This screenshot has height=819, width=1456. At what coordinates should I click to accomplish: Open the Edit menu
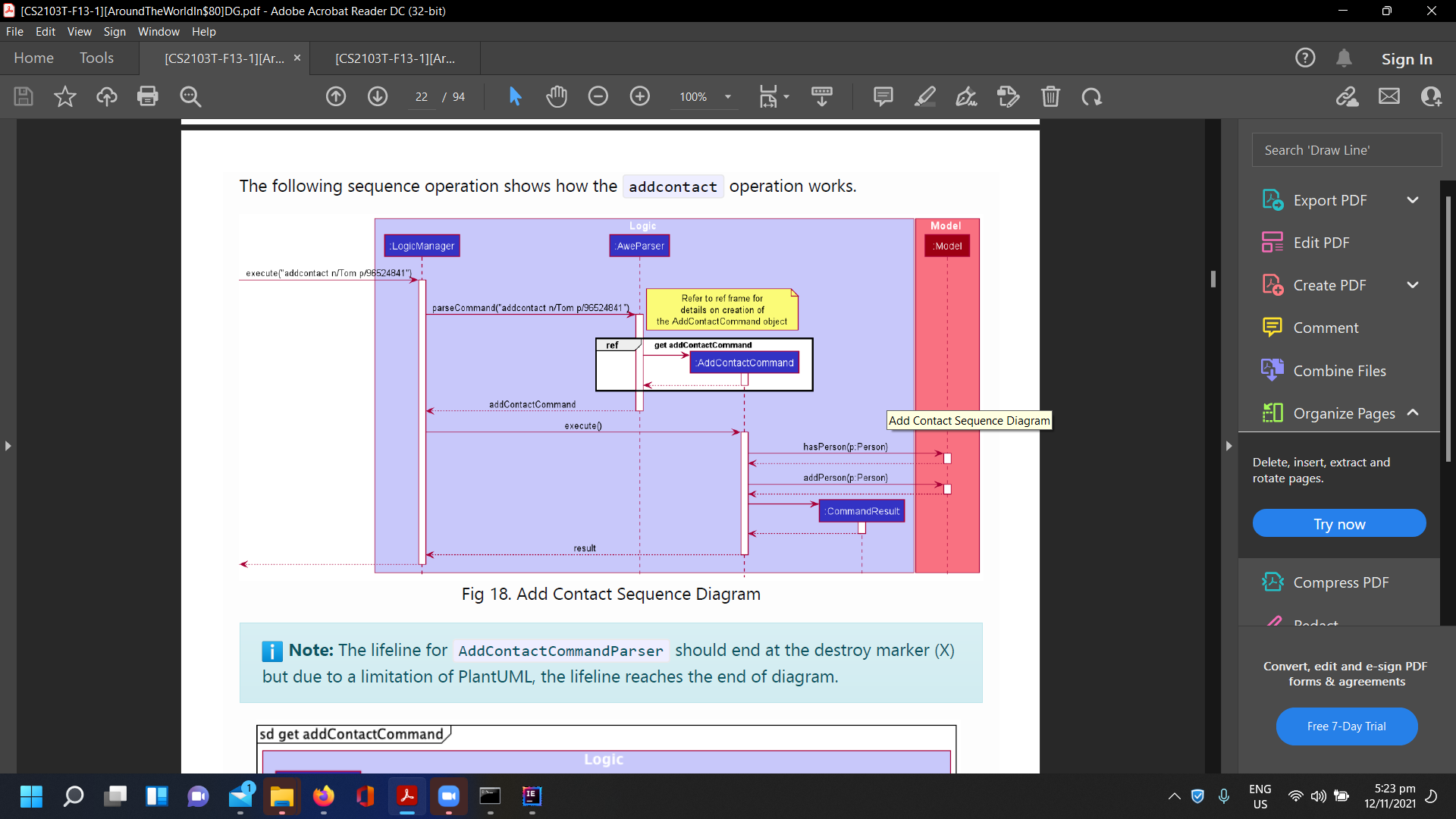[45, 32]
